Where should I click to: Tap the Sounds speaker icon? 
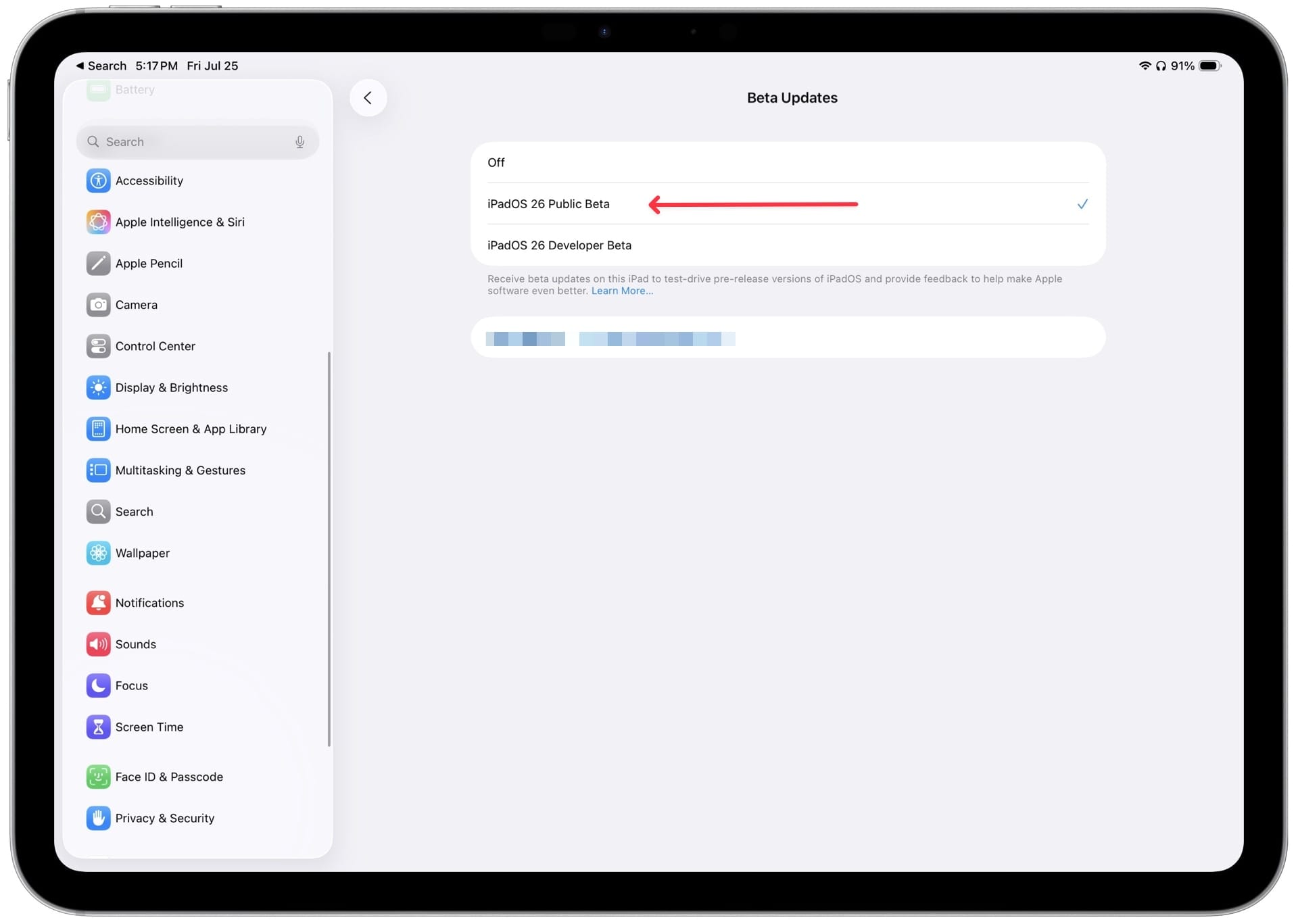pyautogui.click(x=98, y=644)
